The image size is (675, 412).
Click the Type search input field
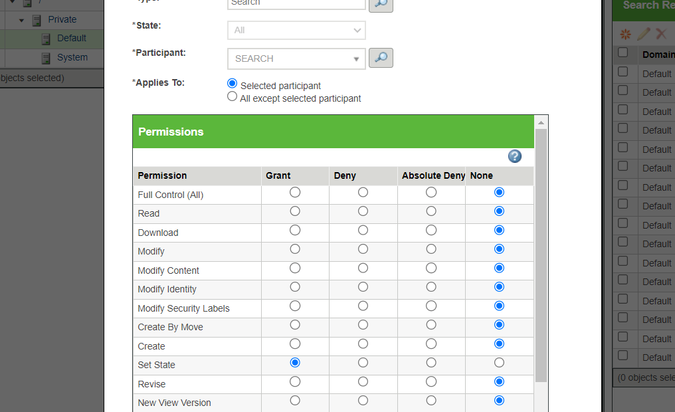pos(296,4)
